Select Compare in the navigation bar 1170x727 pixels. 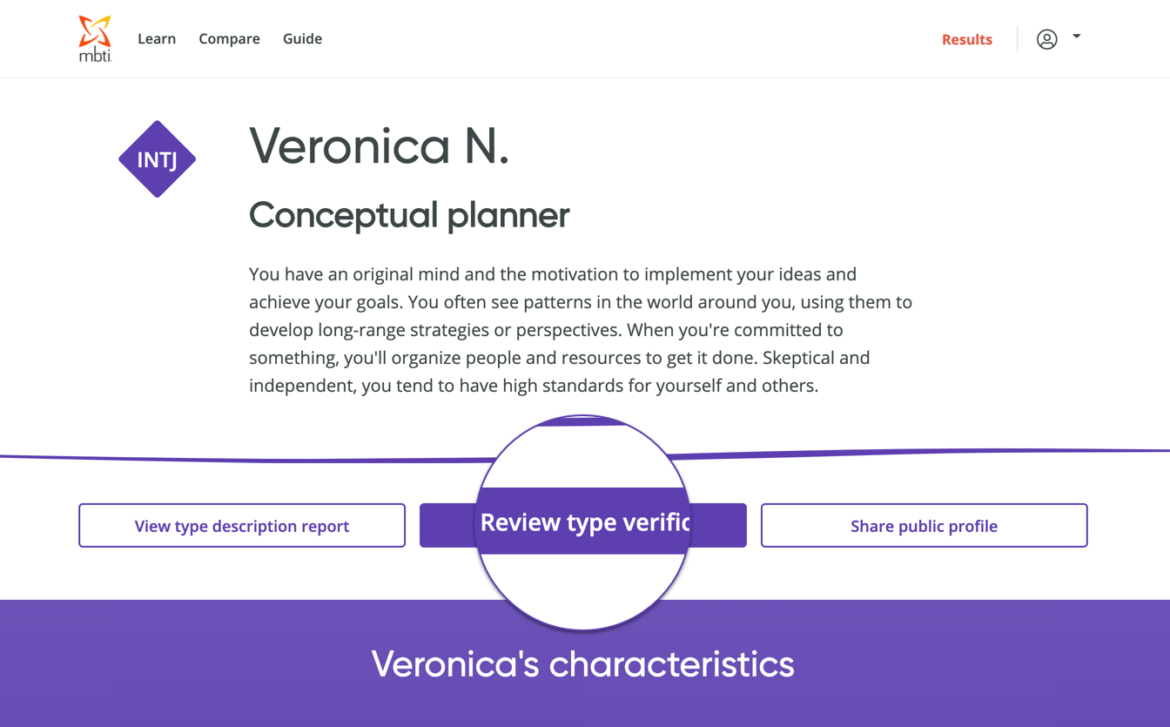(229, 39)
